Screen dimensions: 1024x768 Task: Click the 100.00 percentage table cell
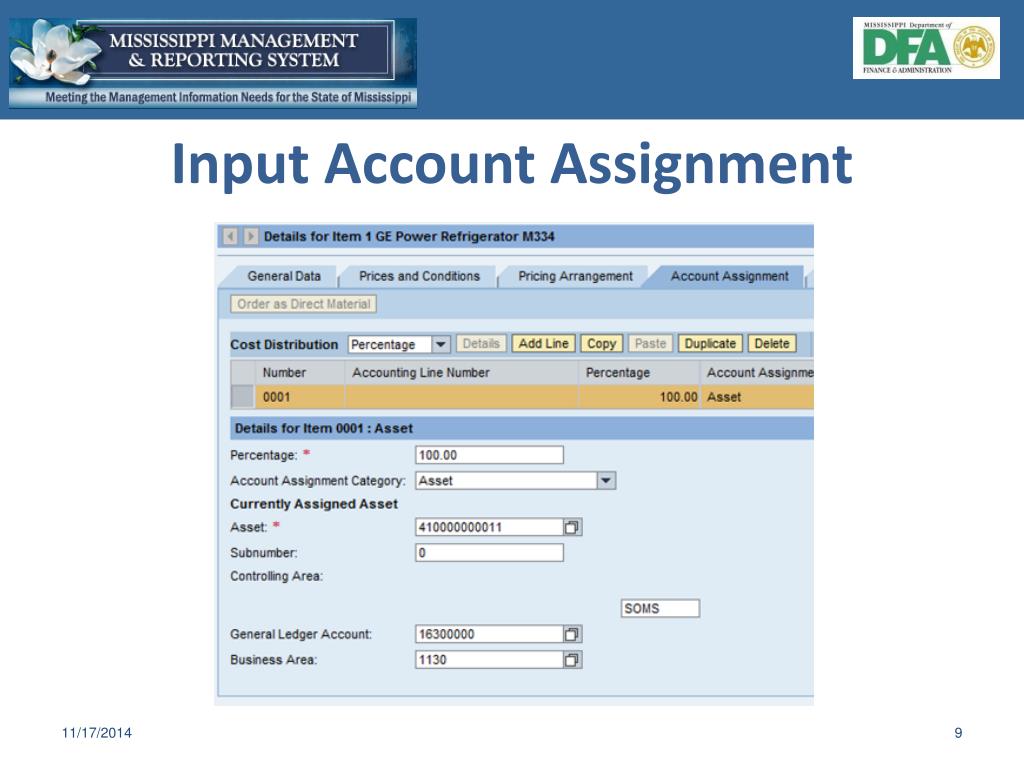pos(639,397)
